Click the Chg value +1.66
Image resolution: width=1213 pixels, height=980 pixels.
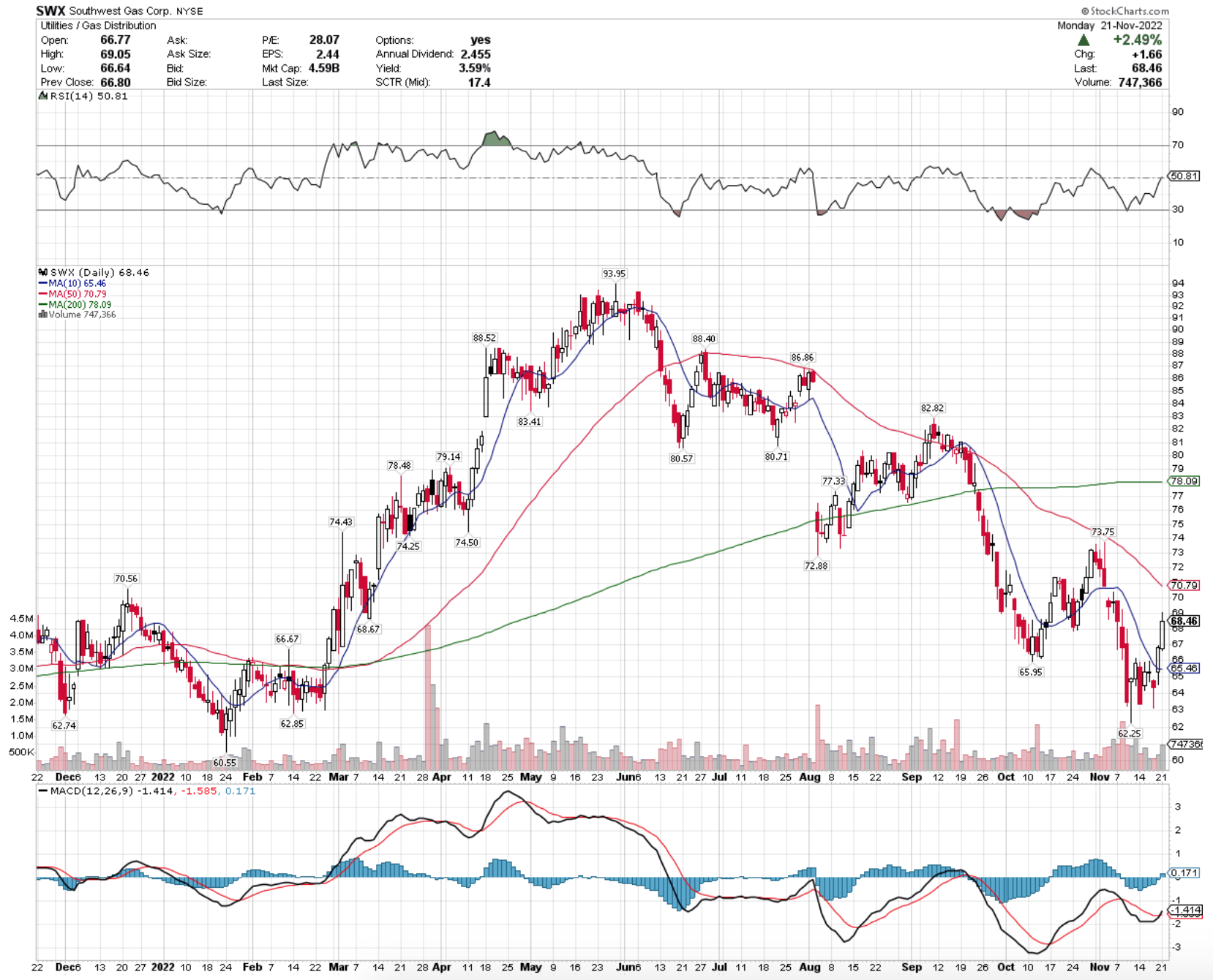[1146, 54]
